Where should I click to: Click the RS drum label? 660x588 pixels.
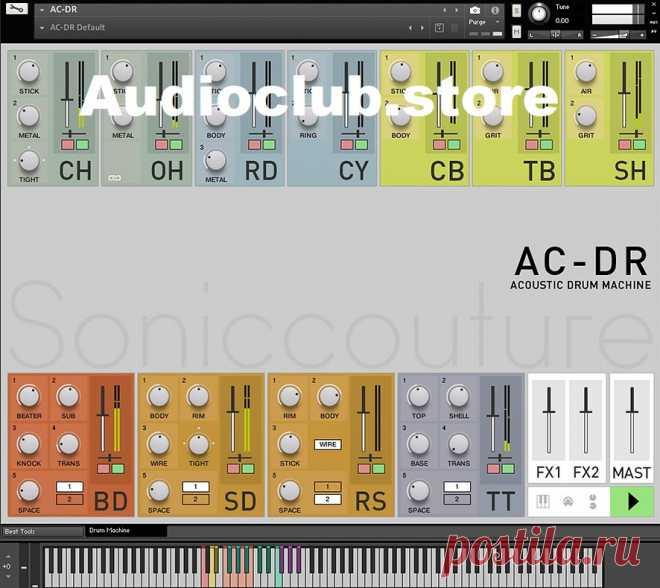[370, 501]
